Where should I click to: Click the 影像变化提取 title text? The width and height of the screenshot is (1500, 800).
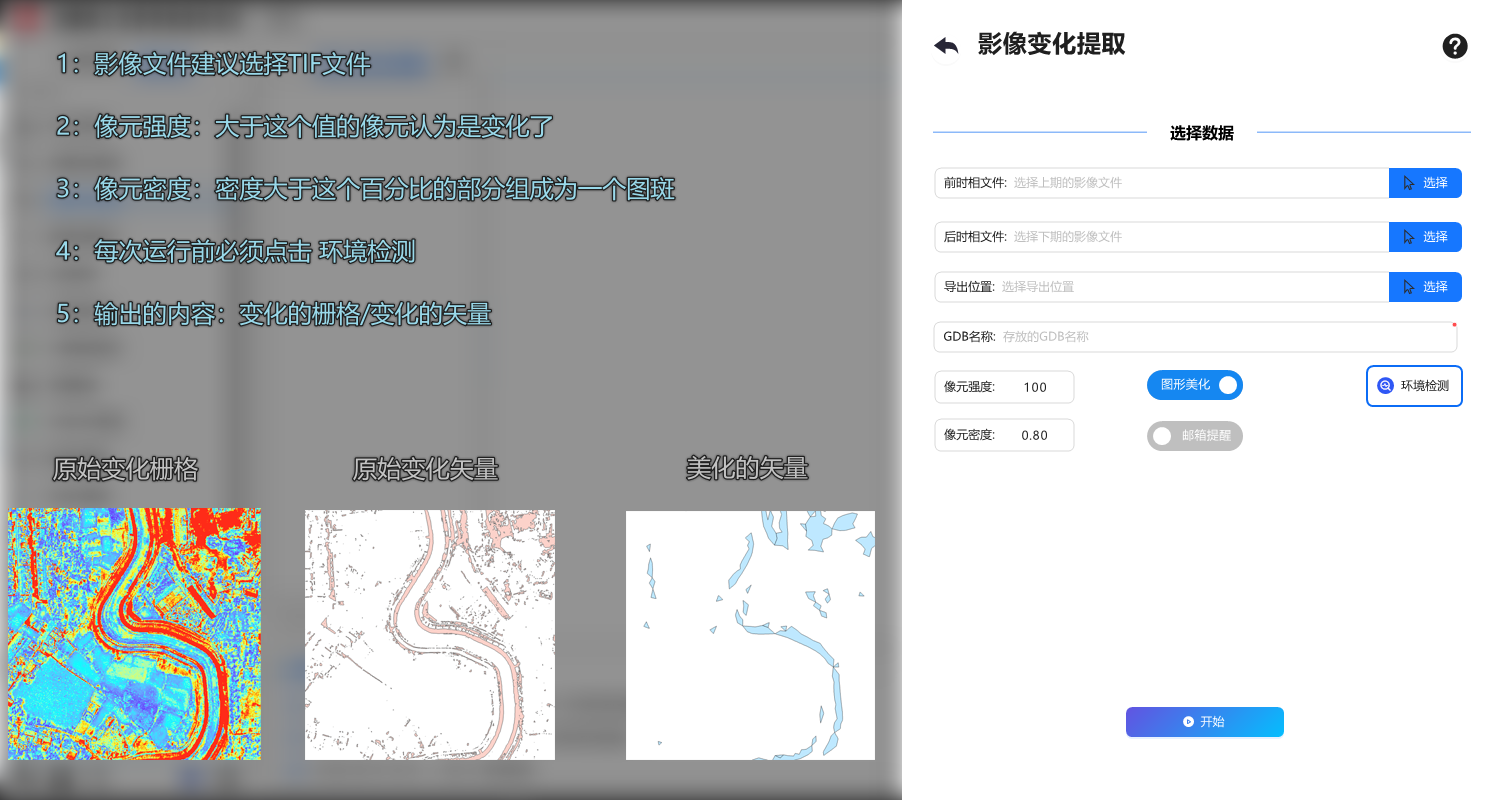tap(1051, 45)
